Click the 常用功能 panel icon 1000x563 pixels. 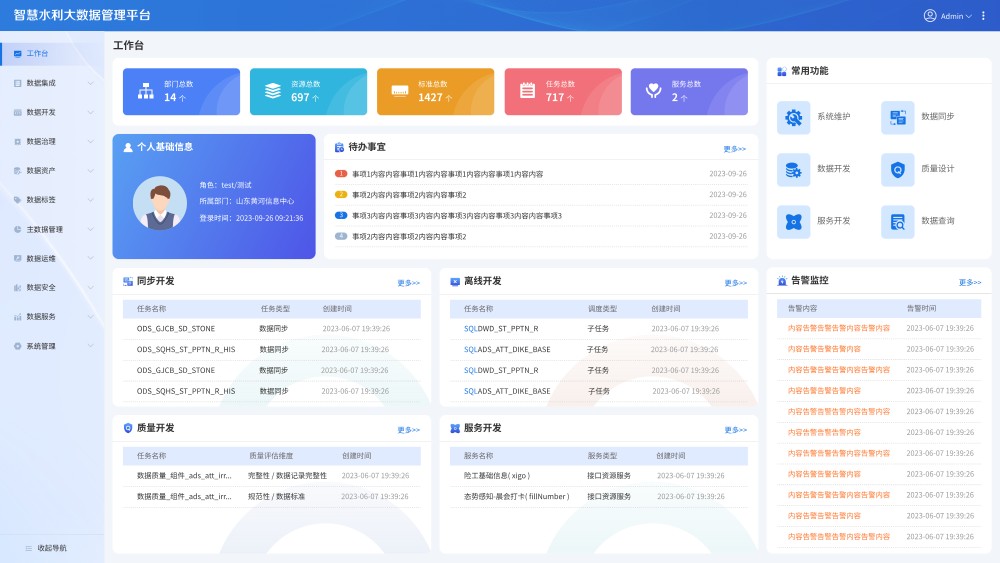782,71
